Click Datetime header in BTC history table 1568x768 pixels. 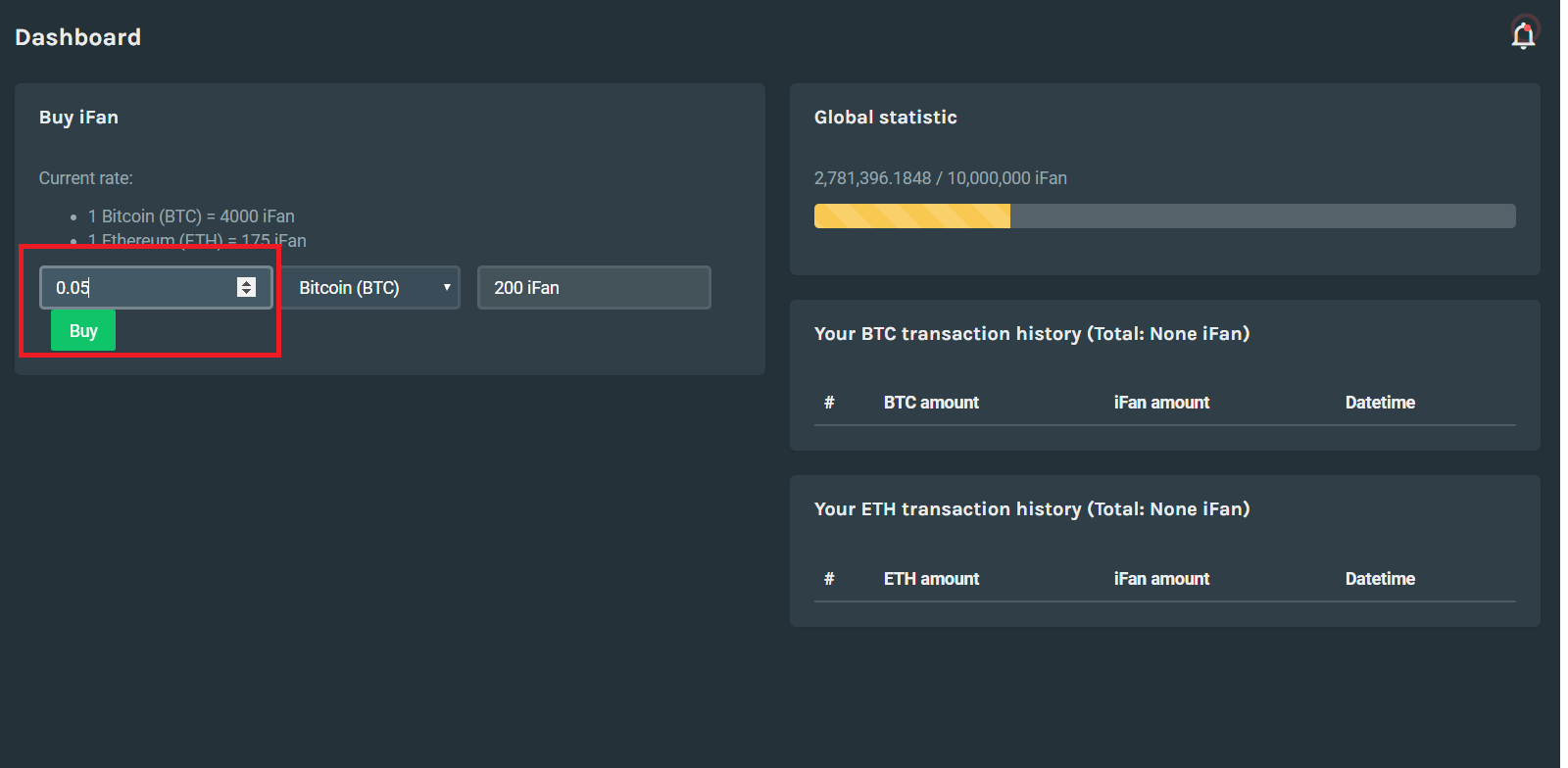(1380, 403)
